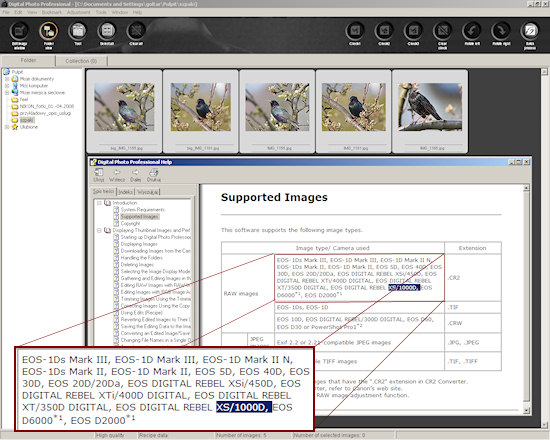Open the View menu
Image resolution: width=550 pixels, height=440 pixels.
[32, 12]
